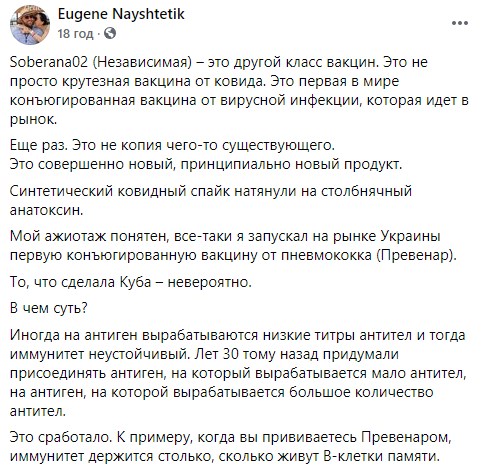This screenshot has width=492, height=467.
Task: Open Eugene Nayshtetik's profile picture
Action: [x=30, y=24]
